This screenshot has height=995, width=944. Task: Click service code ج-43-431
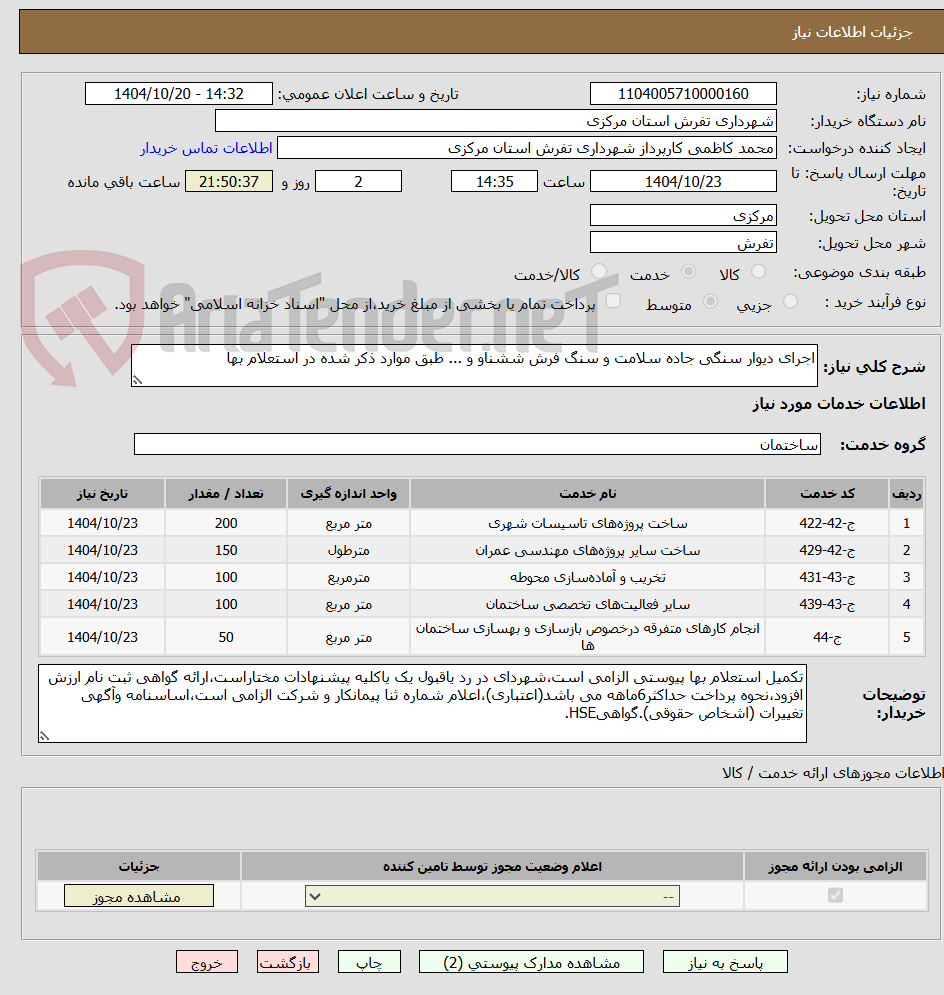(x=827, y=577)
